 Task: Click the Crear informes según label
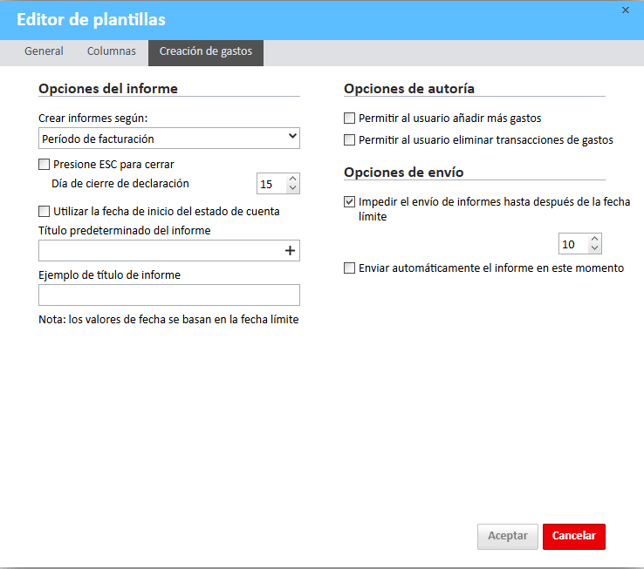coord(93,118)
